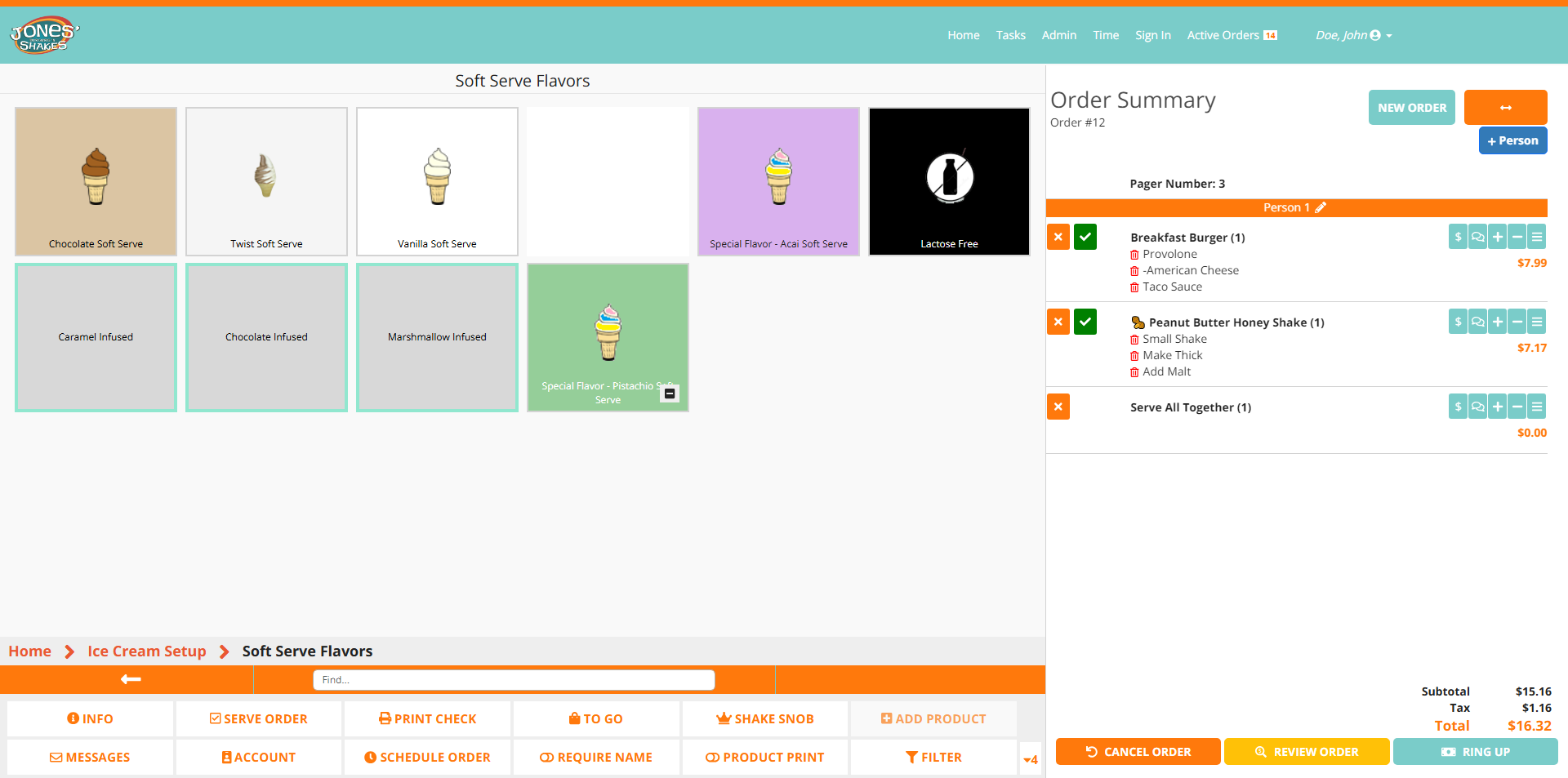Screen dimensions: 1568x778
Task: Click the orange swap arrows button
Action: pyautogui.click(x=1505, y=107)
